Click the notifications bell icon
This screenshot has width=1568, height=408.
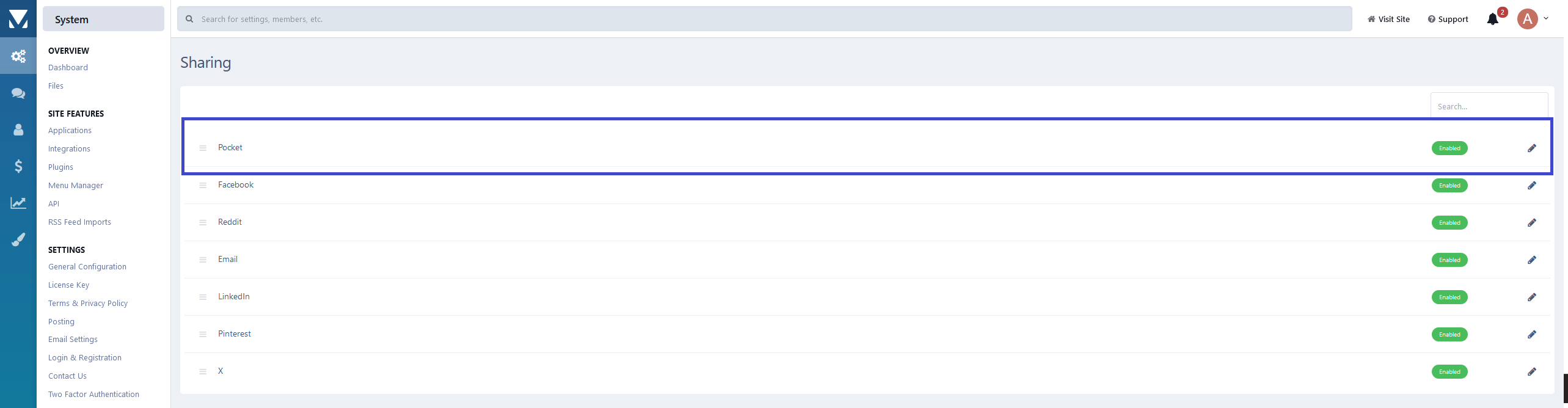pyautogui.click(x=1492, y=19)
